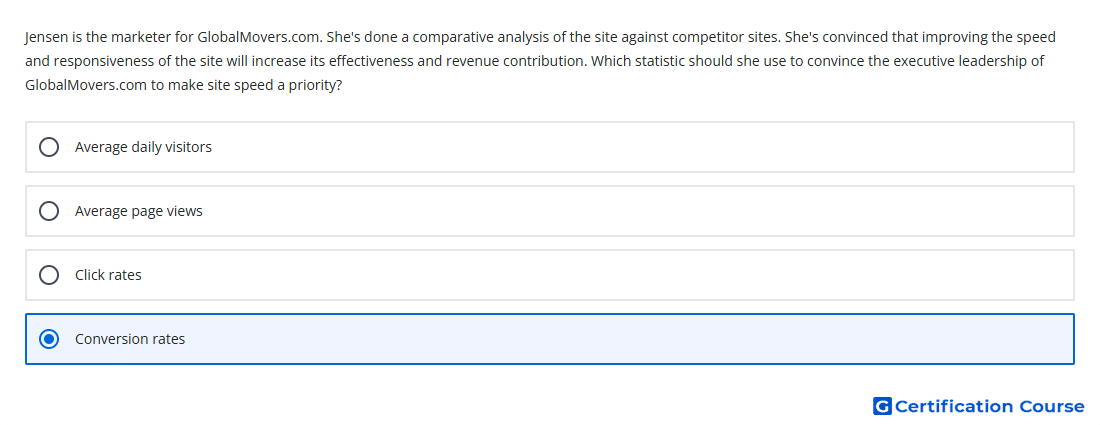Image resolution: width=1100 pixels, height=425 pixels.
Task: Click the 'Average page views' answer text
Action: [x=139, y=211]
